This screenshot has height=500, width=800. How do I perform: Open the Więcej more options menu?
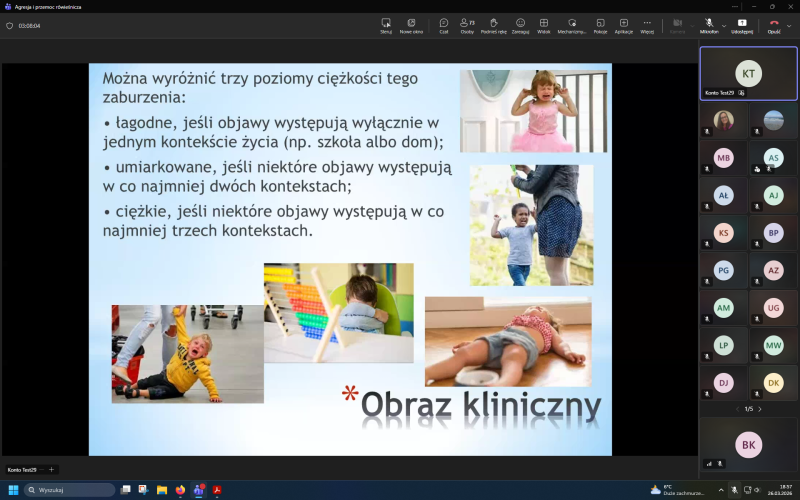point(647,25)
